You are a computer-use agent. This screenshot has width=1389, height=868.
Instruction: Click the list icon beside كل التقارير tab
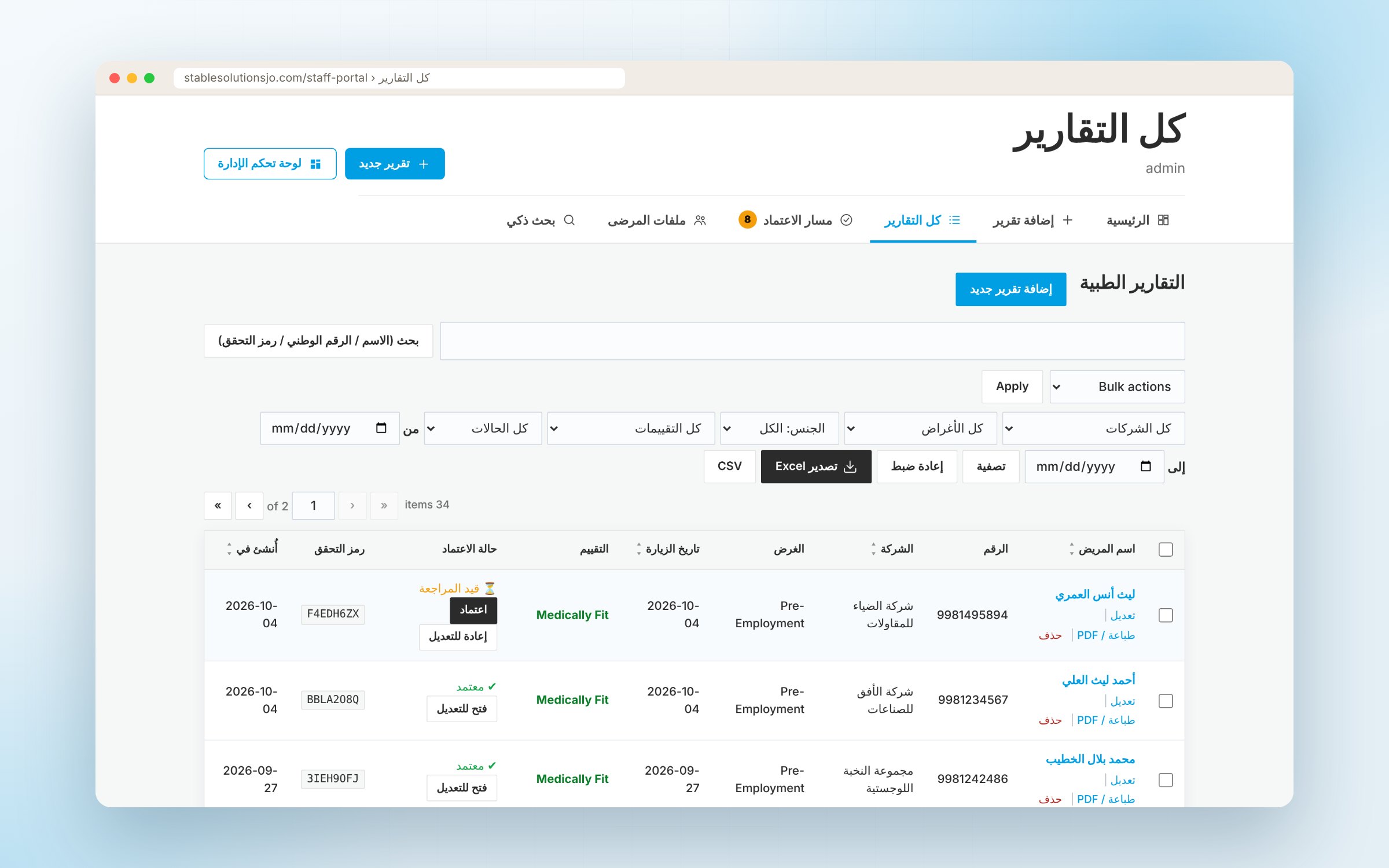coord(955,220)
